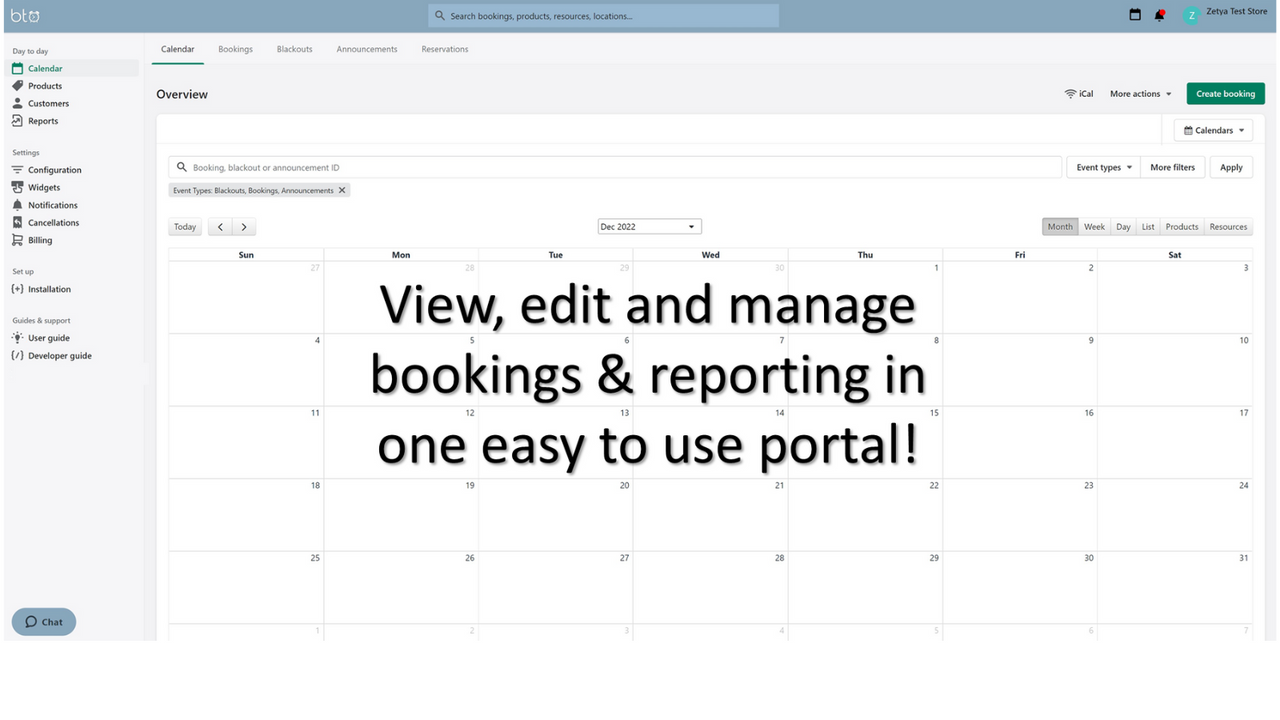The width and height of the screenshot is (1280, 720).
Task: Open Billing in the sidebar
Action: coord(40,240)
